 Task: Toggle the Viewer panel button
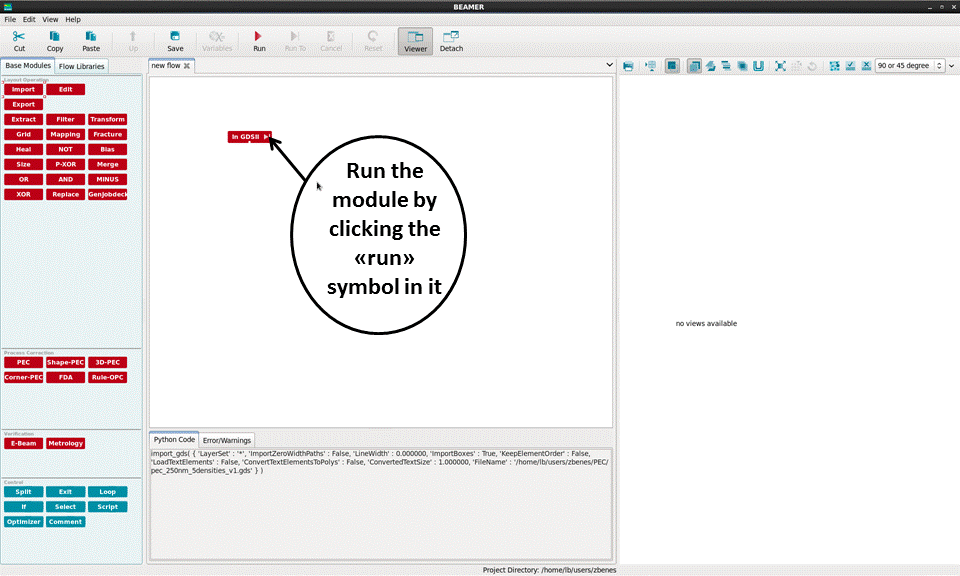click(415, 41)
